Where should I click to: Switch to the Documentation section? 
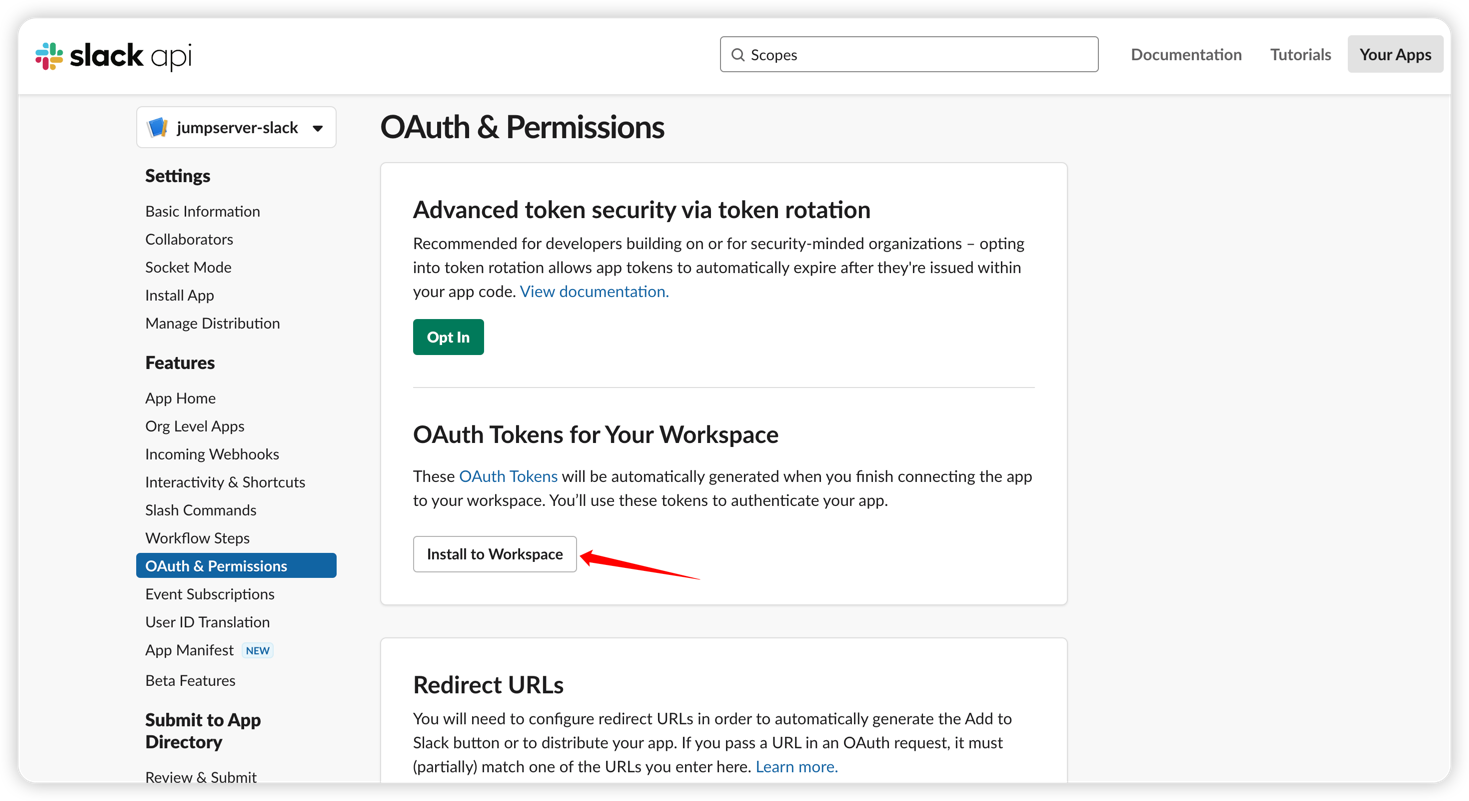(1186, 54)
